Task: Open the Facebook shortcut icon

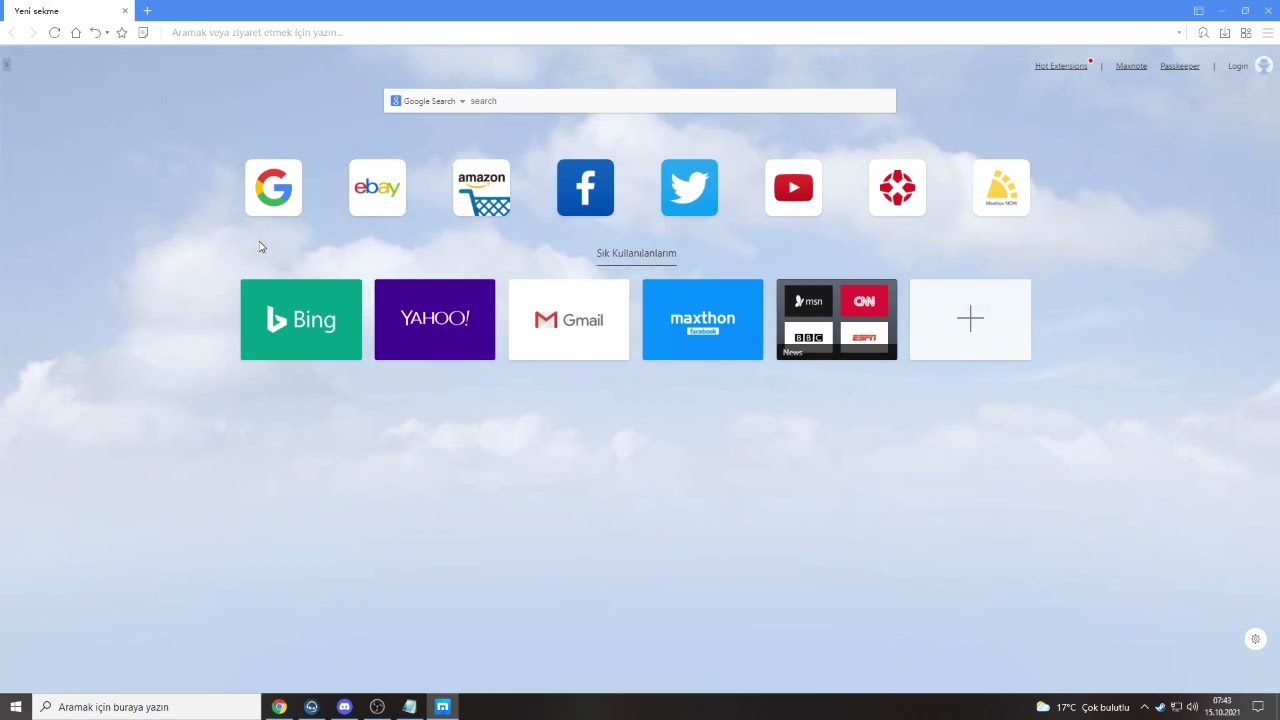Action: tap(585, 187)
